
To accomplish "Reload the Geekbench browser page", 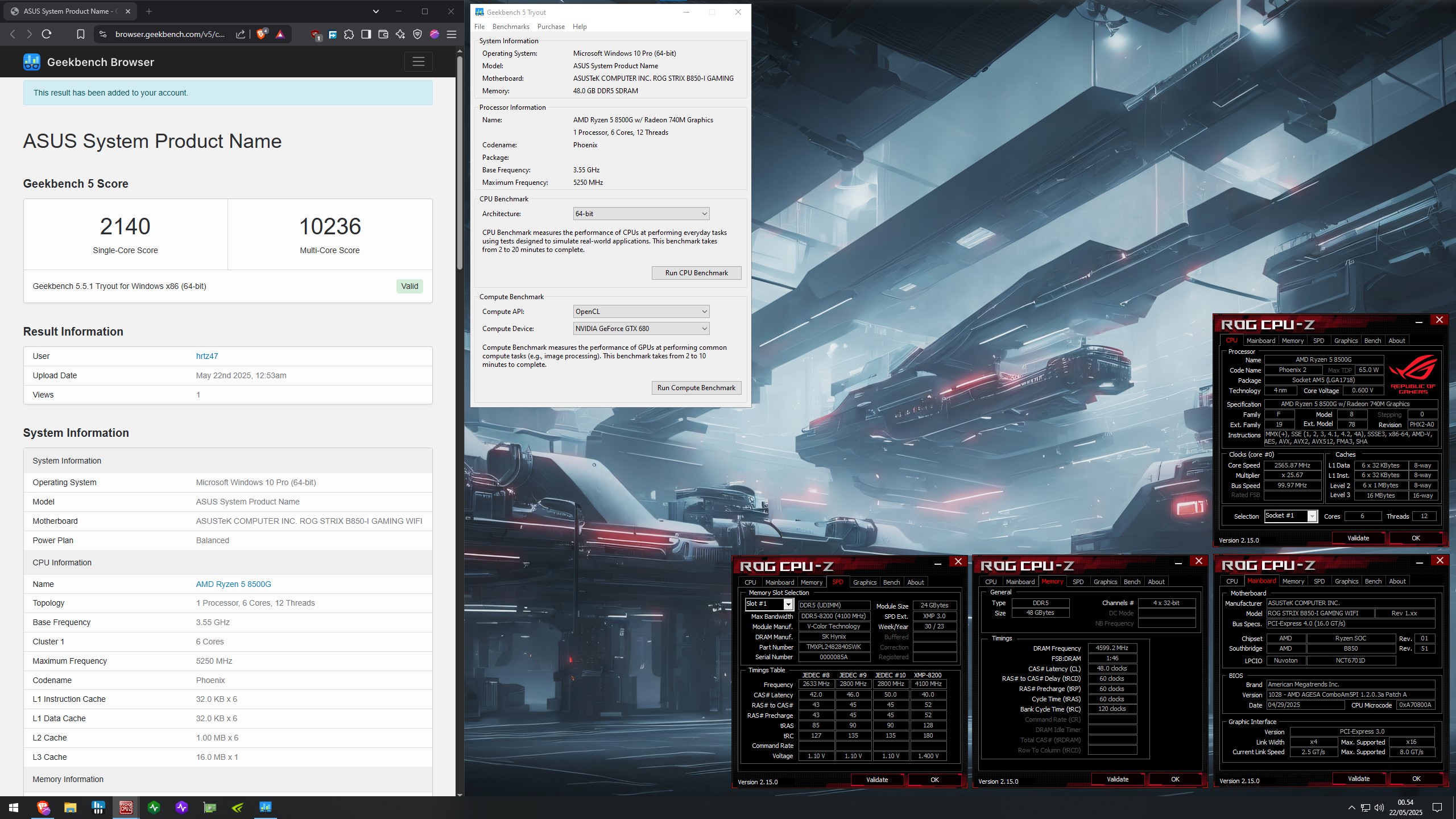I will click(x=47, y=34).
